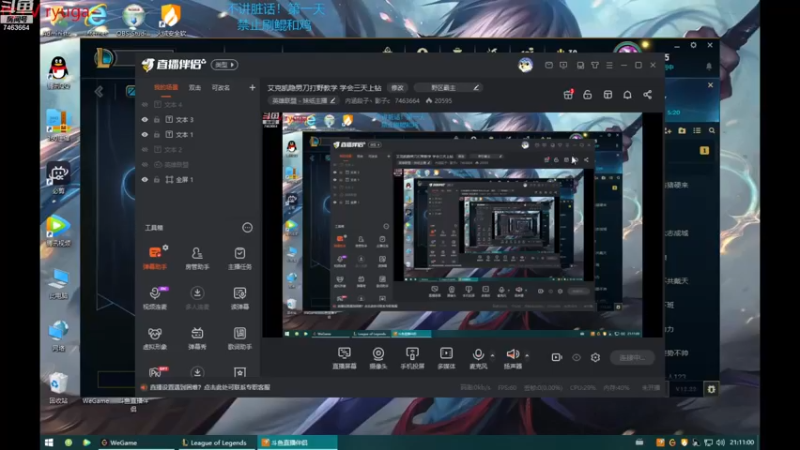Open the 弹幕秀 tool
The height and width of the screenshot is (450, 800).
pyautogui.click(x=197, y=338)
